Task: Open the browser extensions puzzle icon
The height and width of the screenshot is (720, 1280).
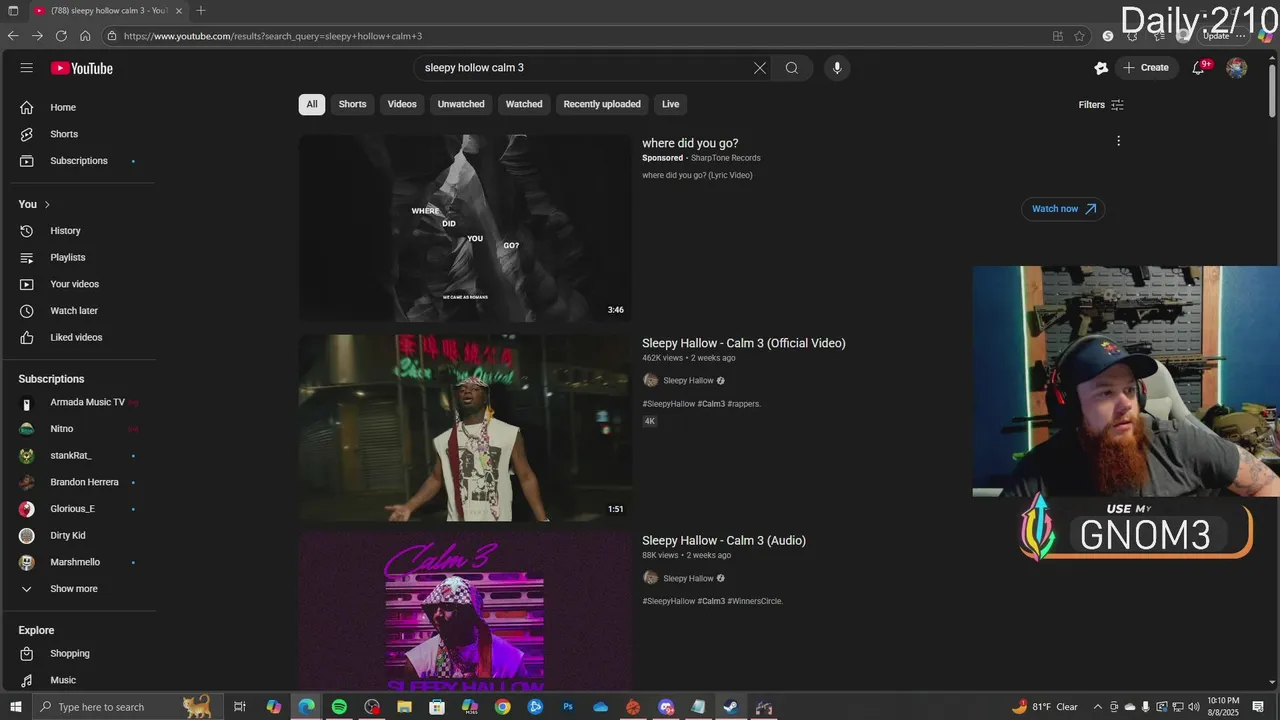Action: [1132, 36]
